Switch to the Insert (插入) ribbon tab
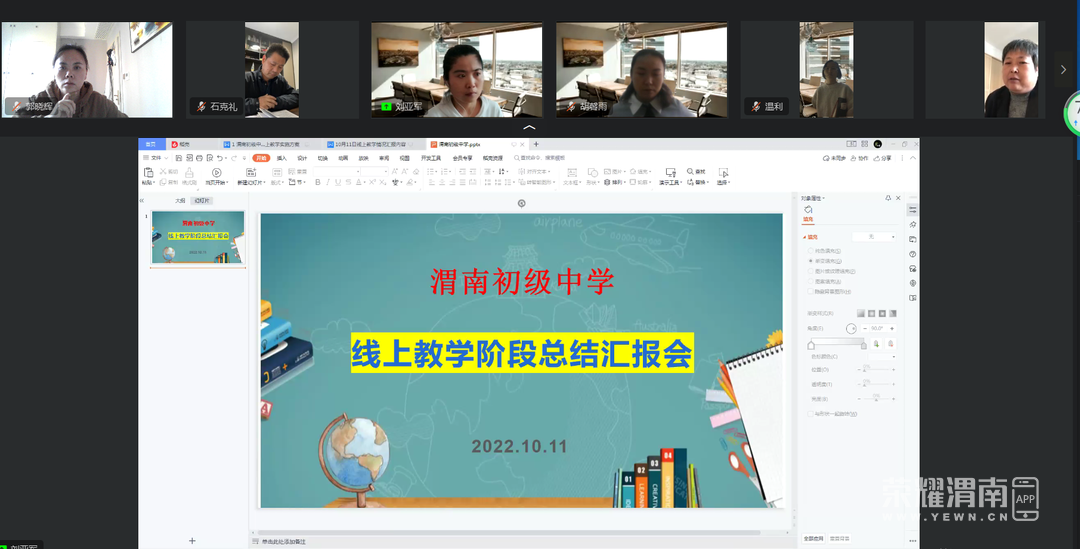Screen dimensions: 1080x549 click(282, 158)
